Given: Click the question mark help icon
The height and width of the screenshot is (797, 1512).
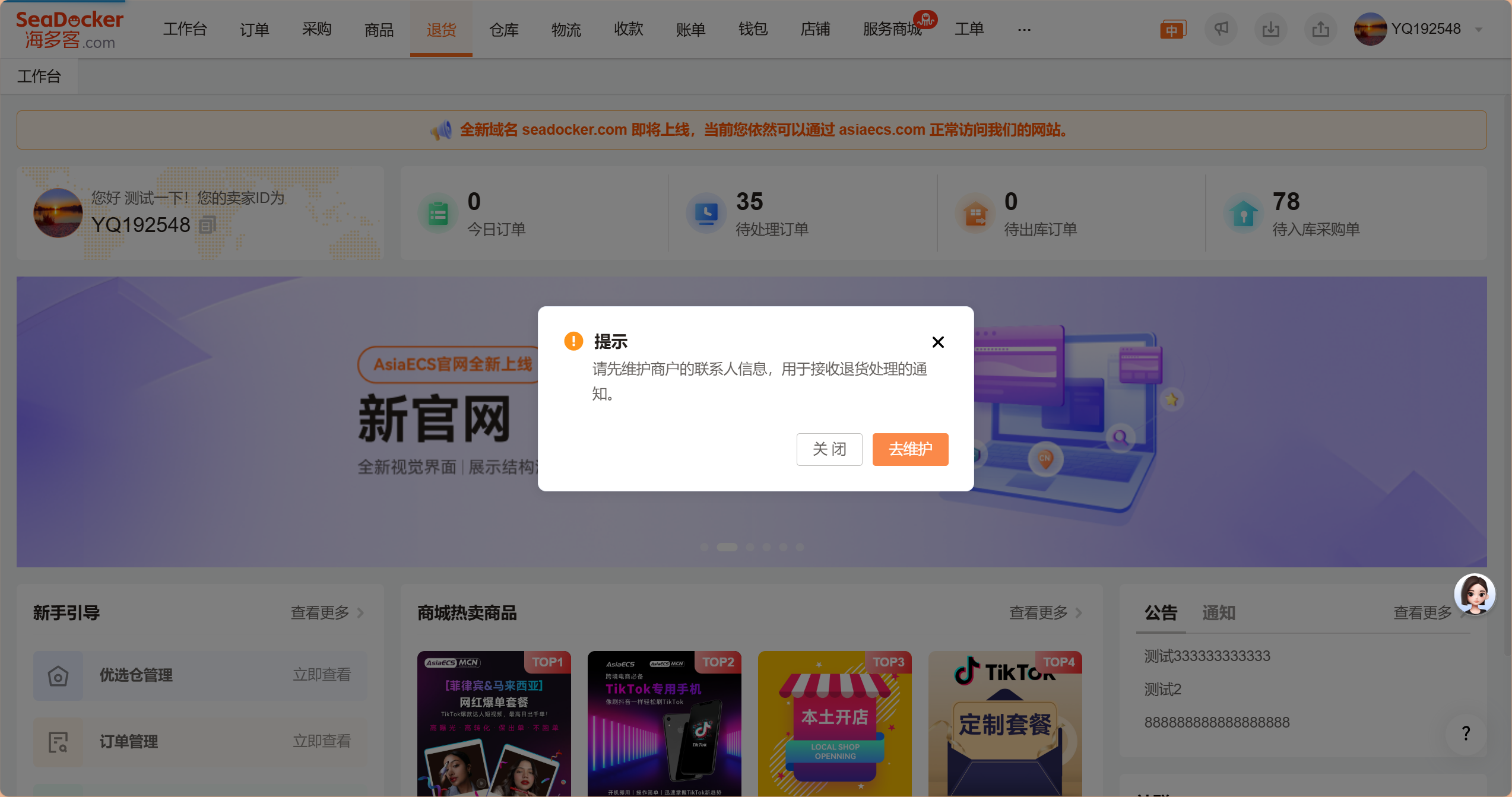Looking at the screenshot, I should pyautogui.click(x=1466, y=734).
